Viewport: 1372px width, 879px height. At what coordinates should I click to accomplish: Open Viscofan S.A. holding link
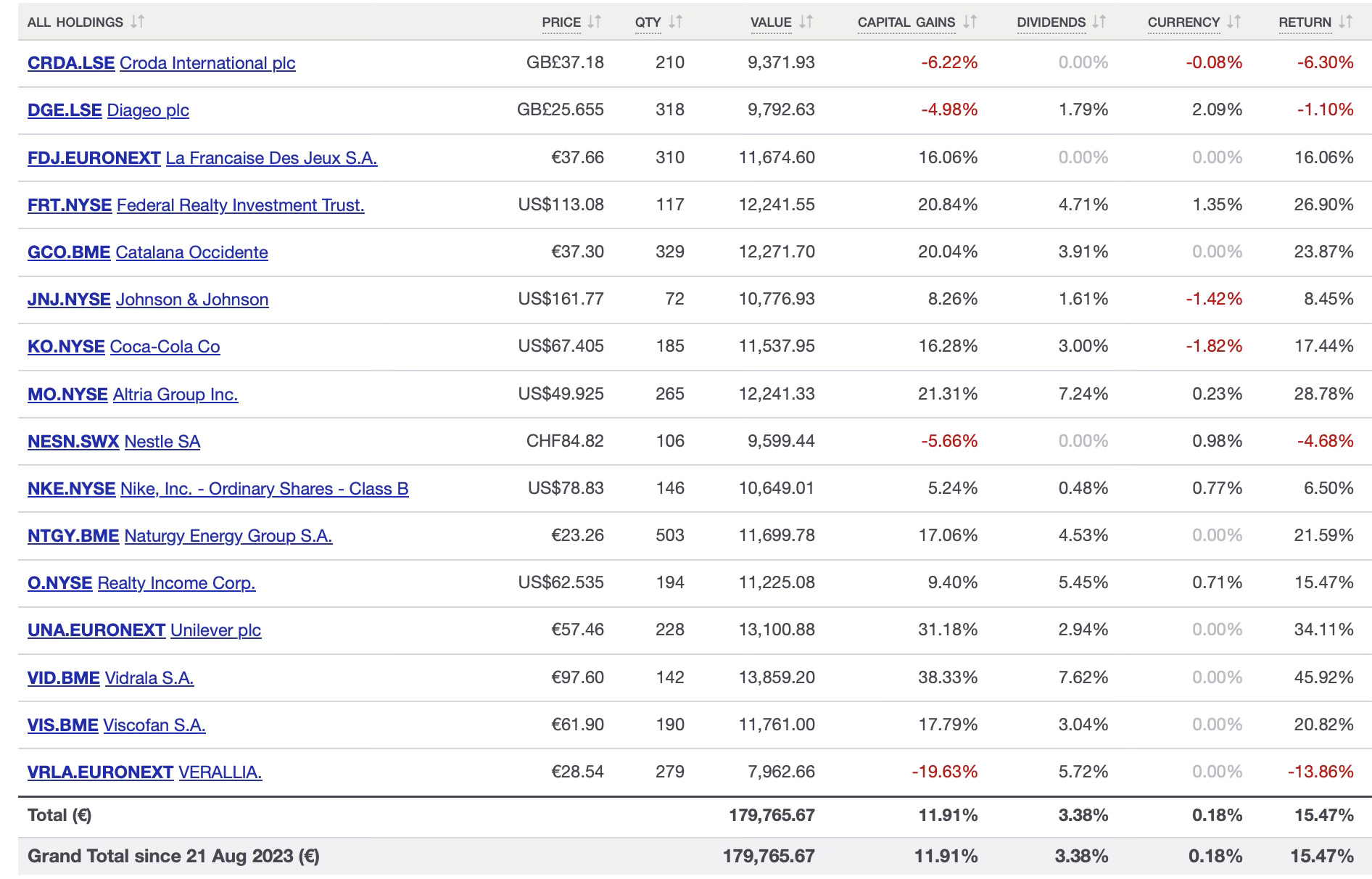[x=154, y=725]
